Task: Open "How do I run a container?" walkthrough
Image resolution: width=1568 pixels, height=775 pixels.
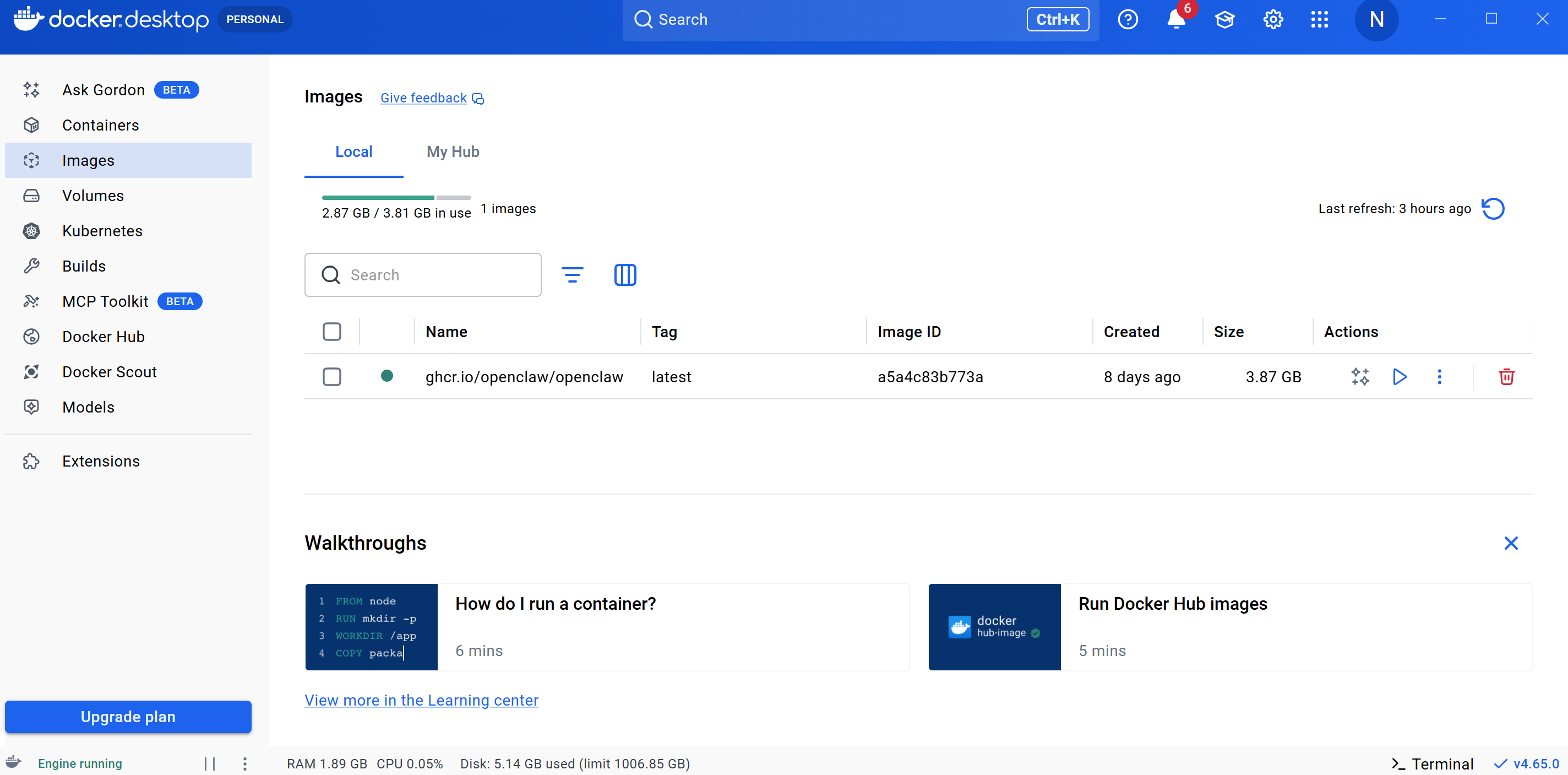Action: click(x=607, y=627)
